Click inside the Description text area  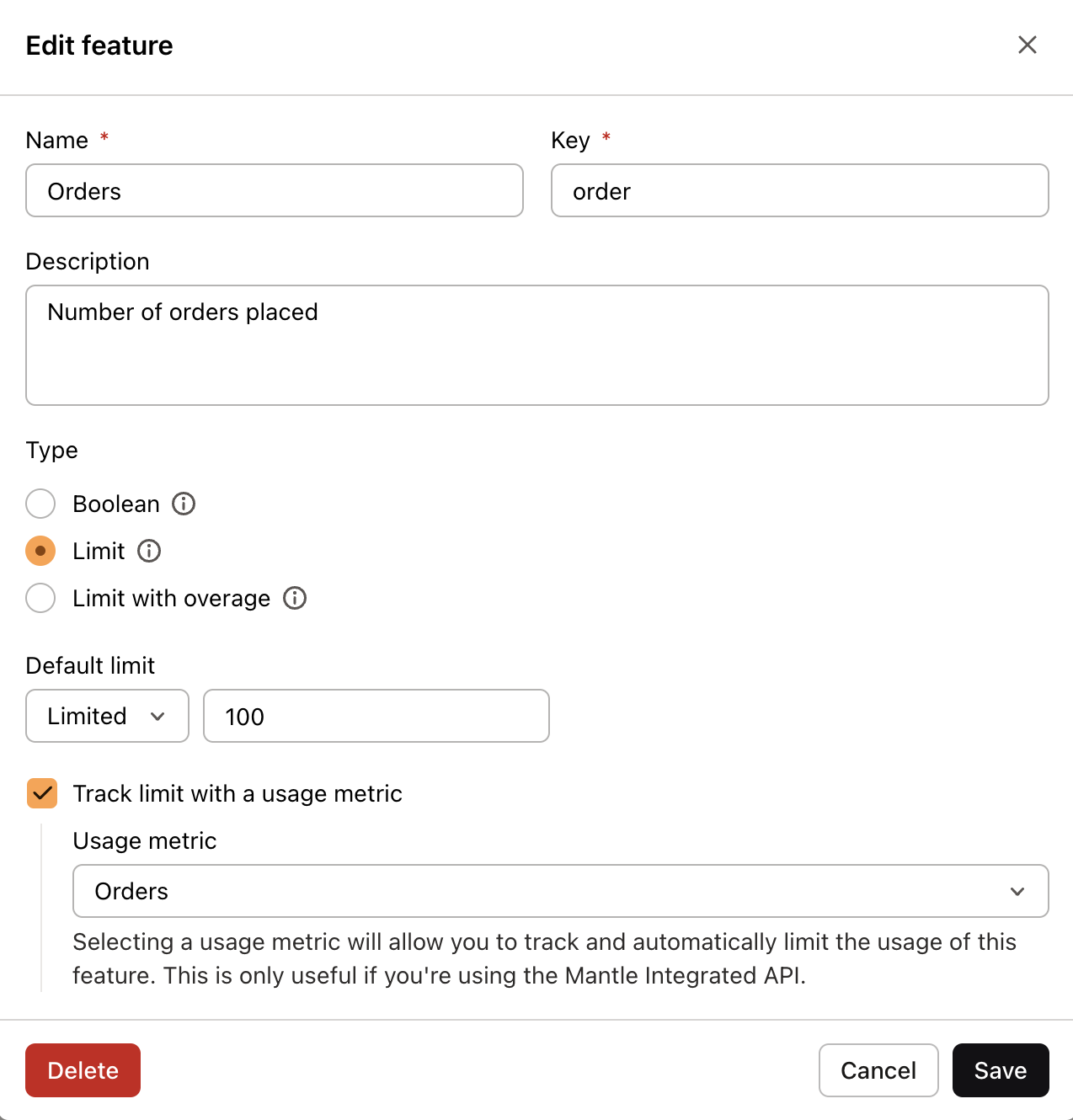[x=537, y=345]
